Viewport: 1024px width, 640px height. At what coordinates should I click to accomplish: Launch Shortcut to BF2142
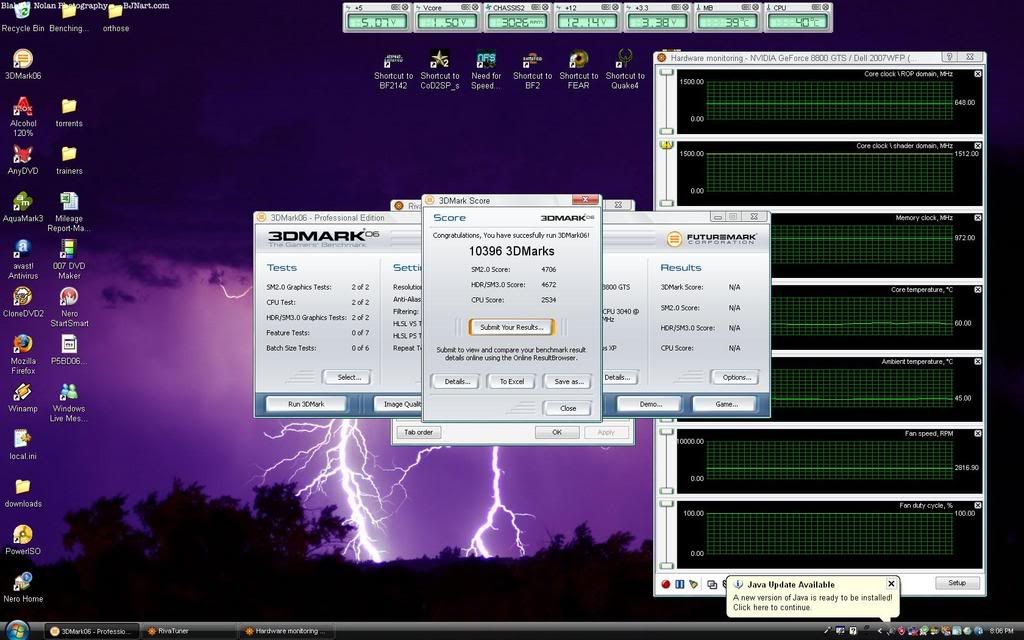click(393, 70)
